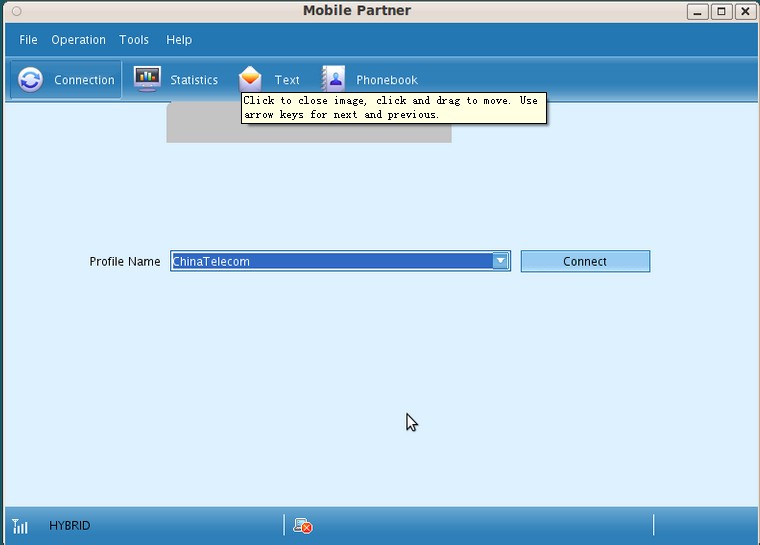Open the Connection tab icon
Image resolution: width=760 pixels, height=545 pixels.
31,80
